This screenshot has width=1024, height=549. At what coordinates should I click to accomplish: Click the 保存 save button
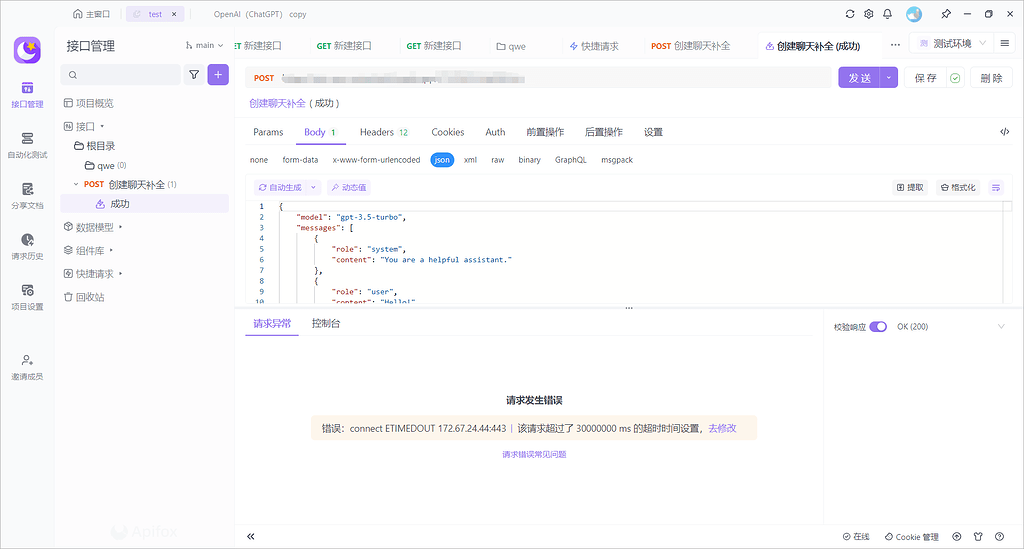tap(925, 78)
